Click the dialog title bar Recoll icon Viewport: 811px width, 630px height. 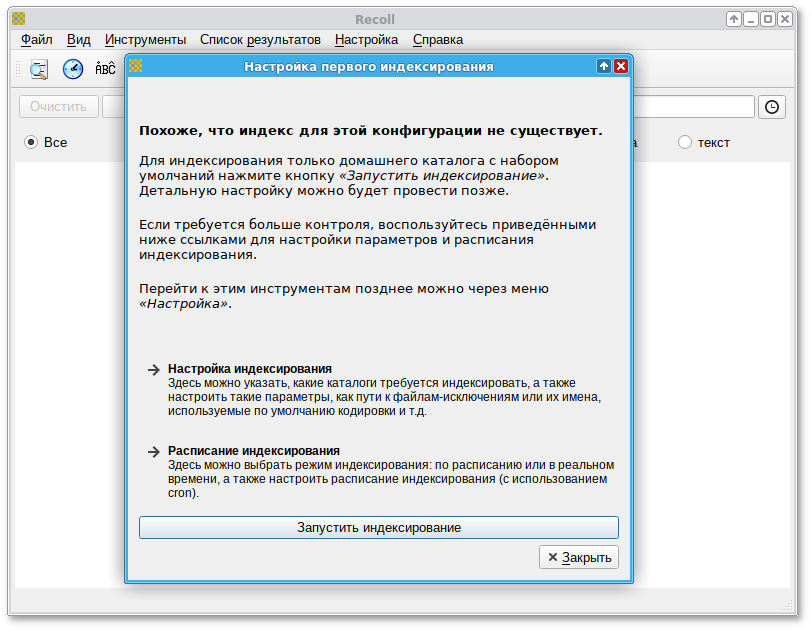tap(136, 66)
